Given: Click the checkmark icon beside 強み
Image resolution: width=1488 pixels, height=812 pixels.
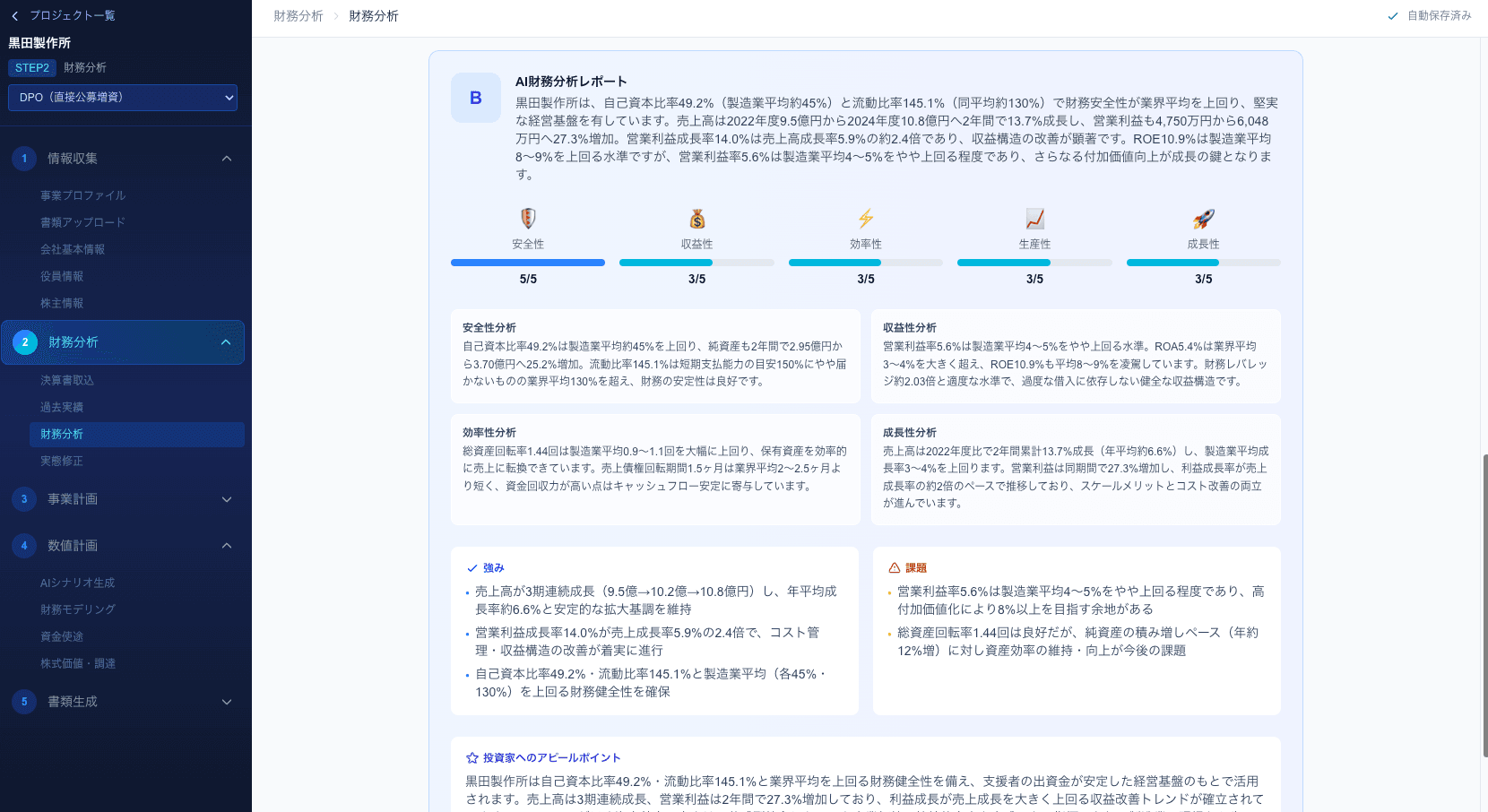Looking at the screenshot, I should point(471,567).
